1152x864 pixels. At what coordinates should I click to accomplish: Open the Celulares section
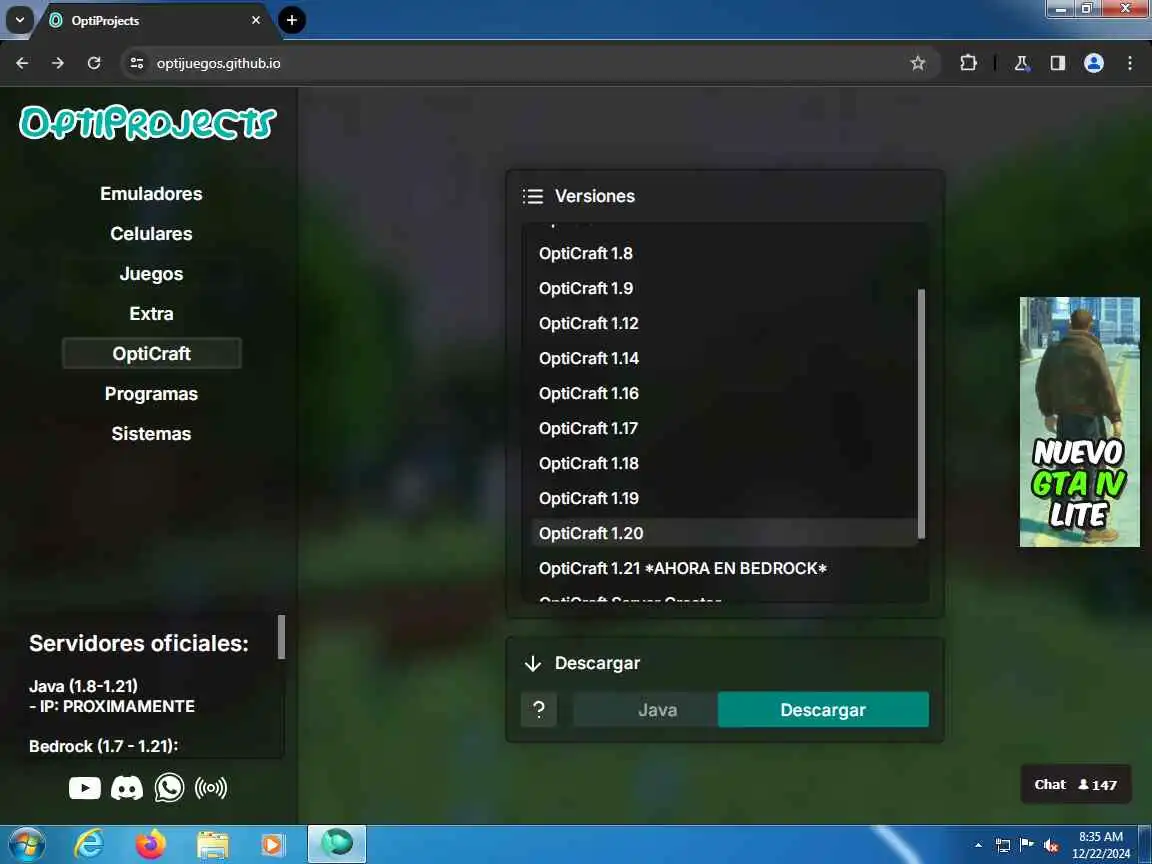click(151, 234)
